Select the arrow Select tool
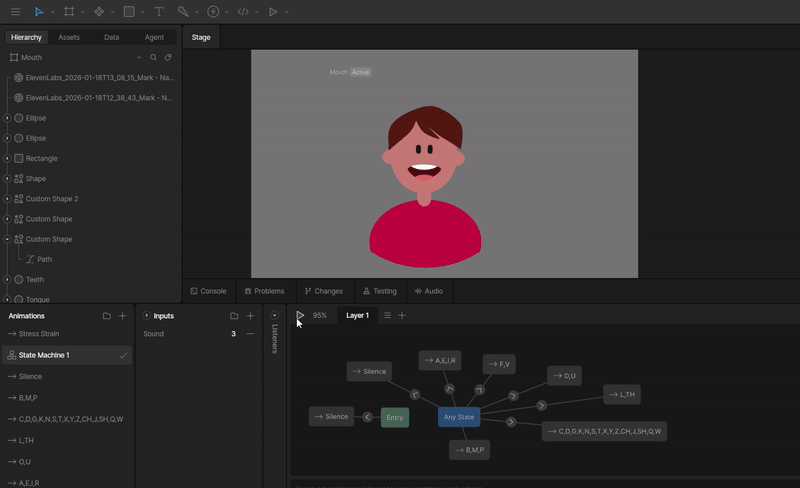The width and height of the screenshot is (800, 488). 39,12
